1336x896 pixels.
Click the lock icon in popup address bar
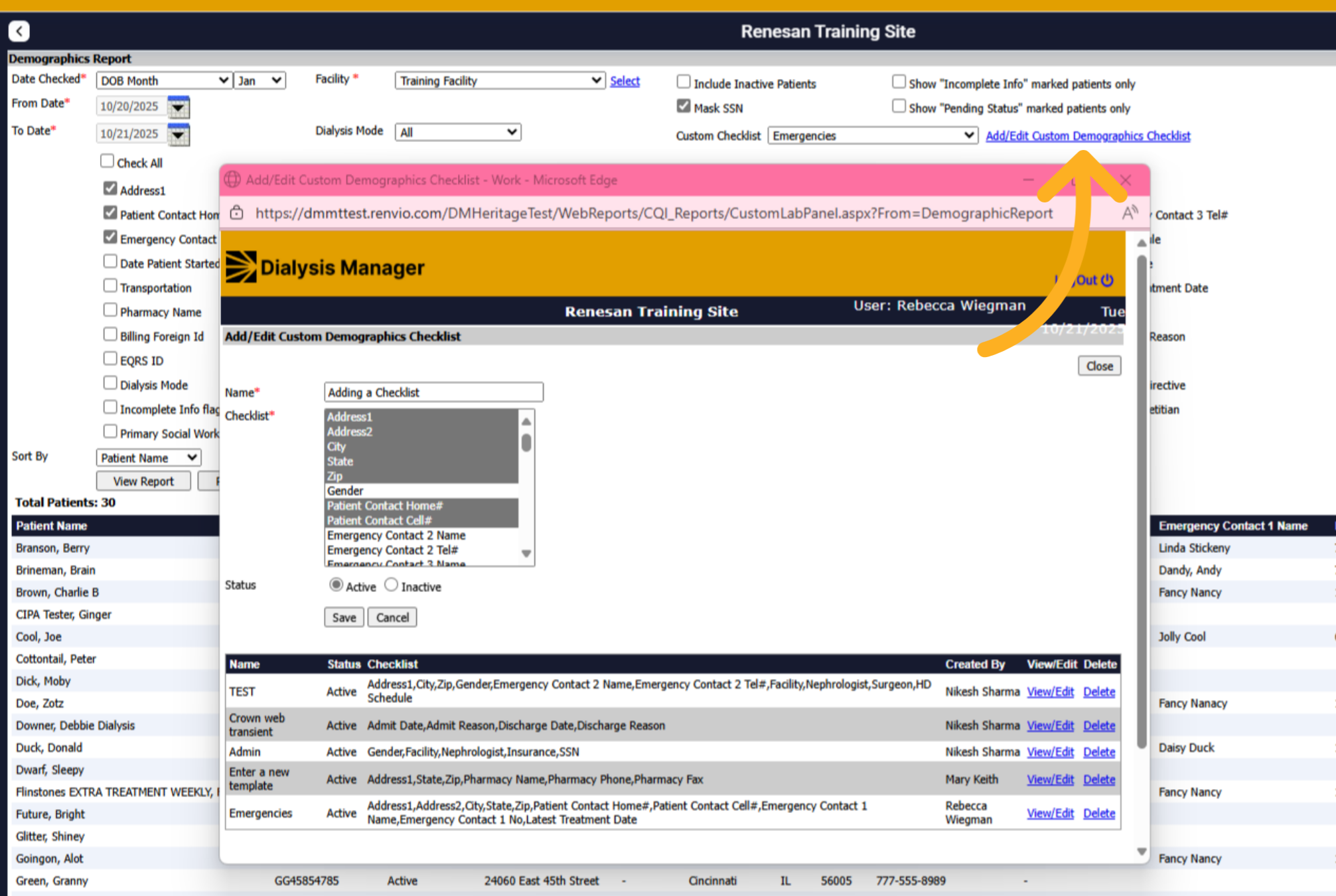click(237, 213)
